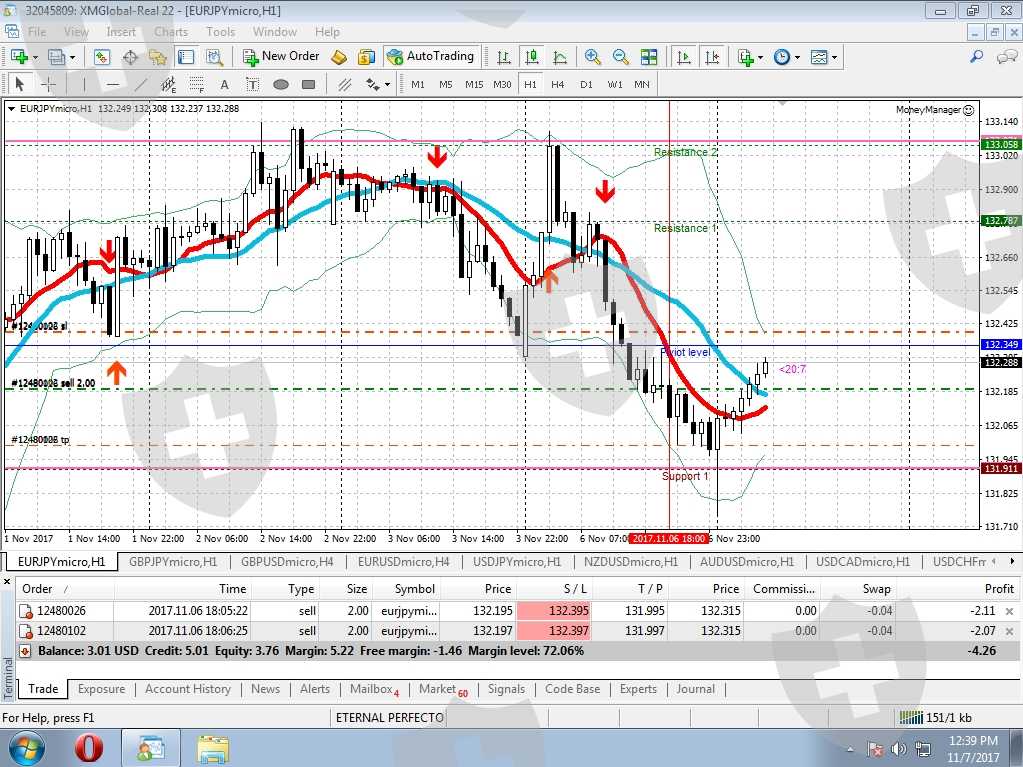1023x767 pixels.
Task: Select the Text Label tool
Action: 252,84
